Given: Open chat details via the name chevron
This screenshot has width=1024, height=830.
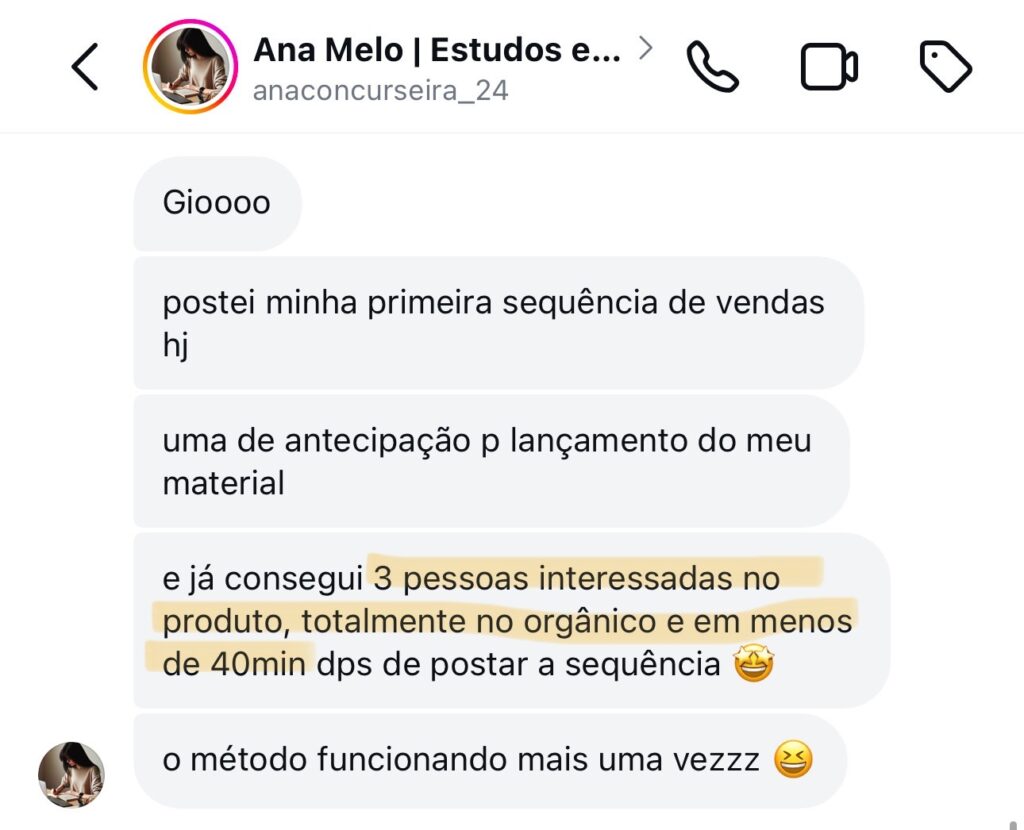Looking at the screenshot, I should (x=646, y=47).
